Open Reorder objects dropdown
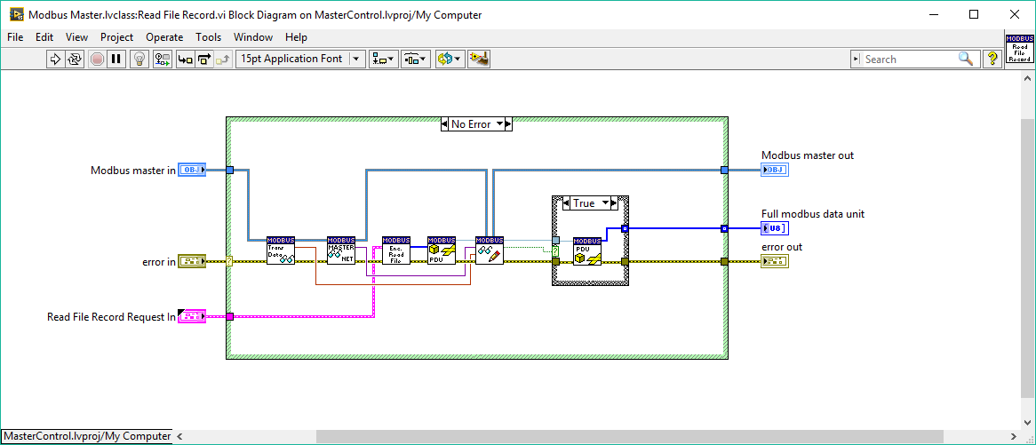 [451, 59]
